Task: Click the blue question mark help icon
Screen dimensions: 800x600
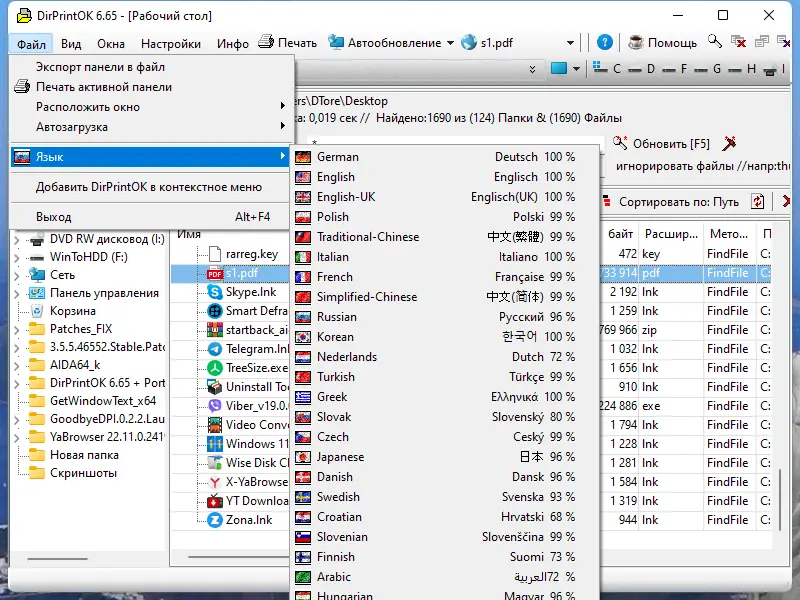Action: 605,42
